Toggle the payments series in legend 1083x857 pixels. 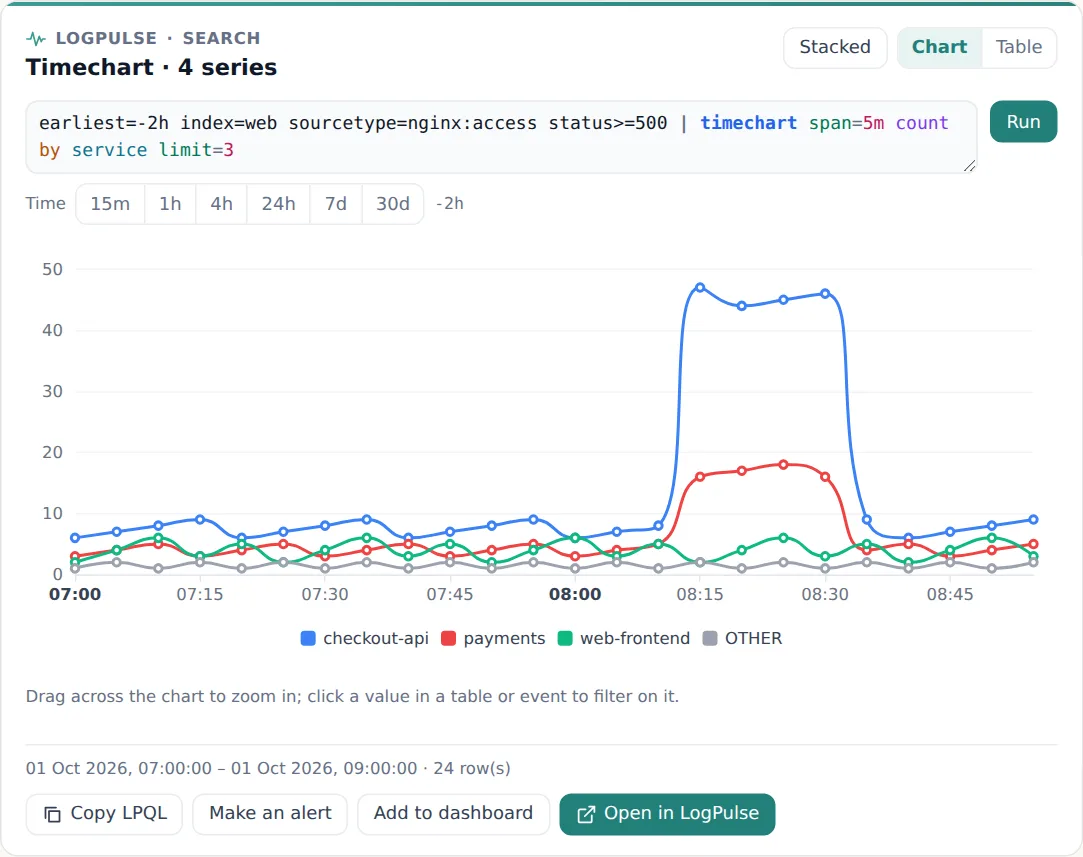point(493,638)
